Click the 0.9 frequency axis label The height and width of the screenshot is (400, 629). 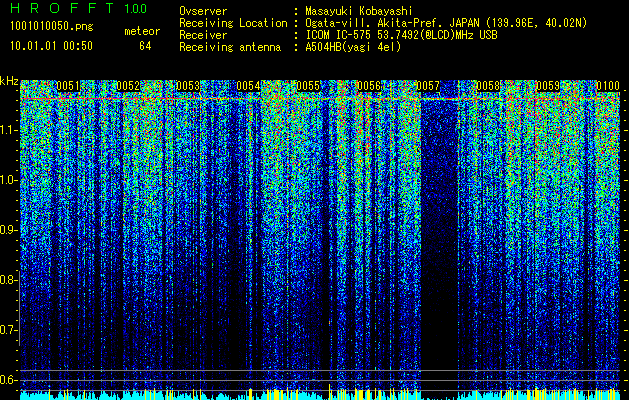(x=8, y=230)
